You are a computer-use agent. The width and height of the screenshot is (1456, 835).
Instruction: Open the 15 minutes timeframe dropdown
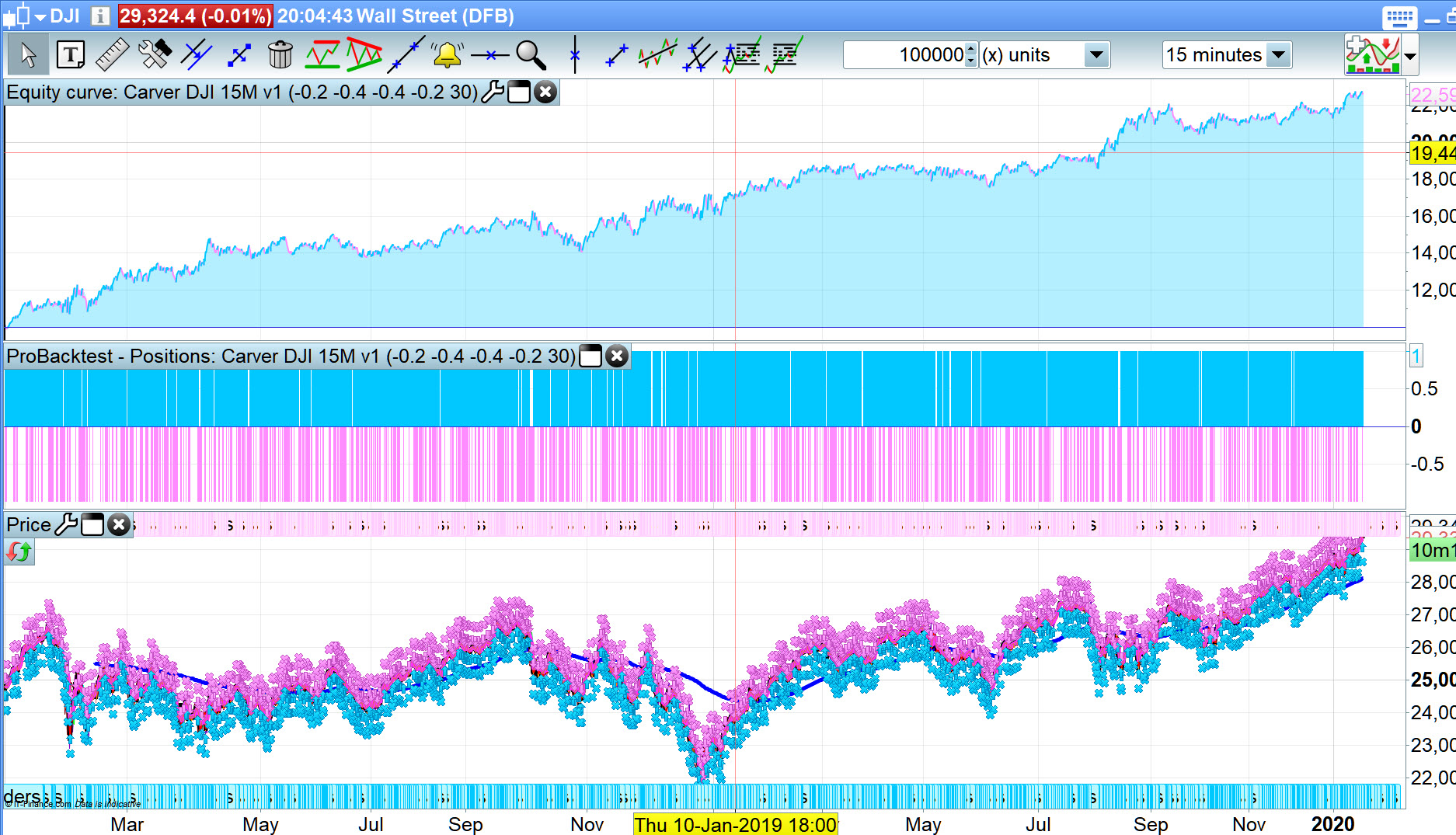1277,55
